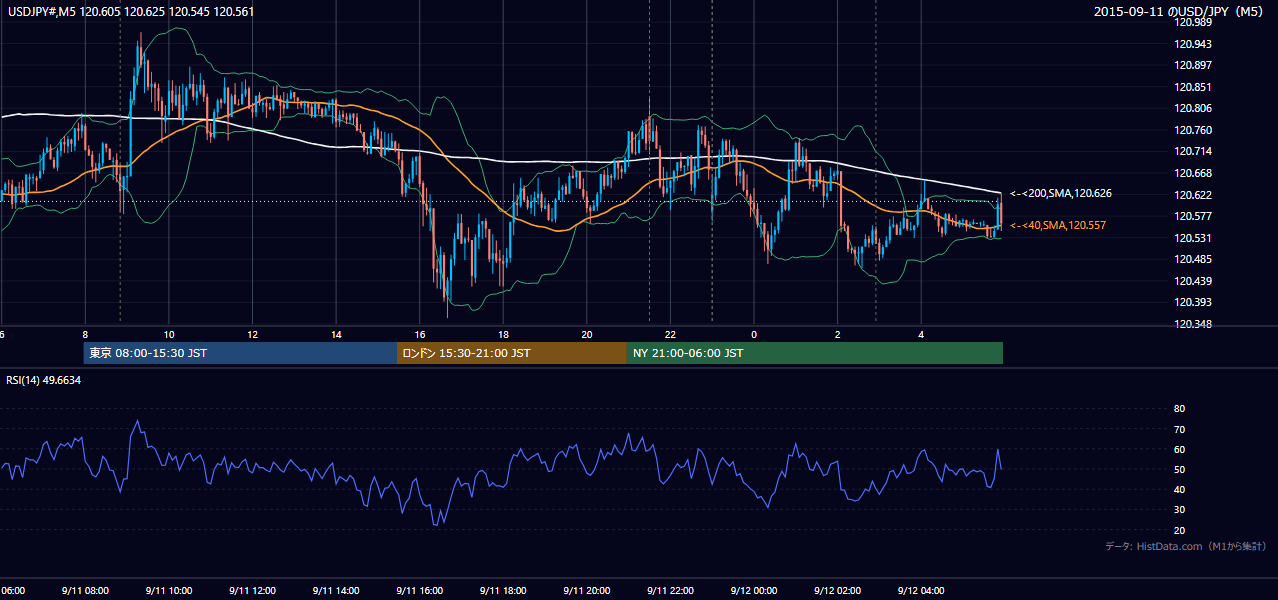Click the NY 21:00-06:00 JST session bar
This screenshot has height=600, width=1278.
815,353
